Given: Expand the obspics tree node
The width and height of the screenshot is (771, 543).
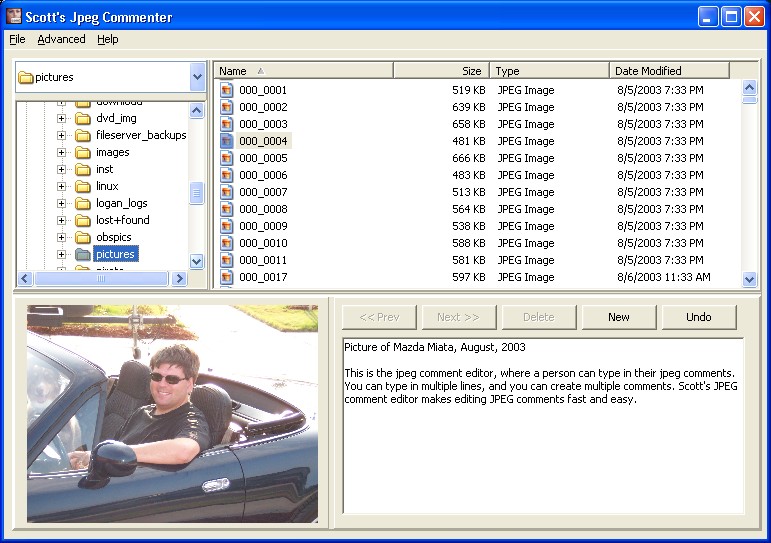Looking at the screenshot, I should (61, 237).
